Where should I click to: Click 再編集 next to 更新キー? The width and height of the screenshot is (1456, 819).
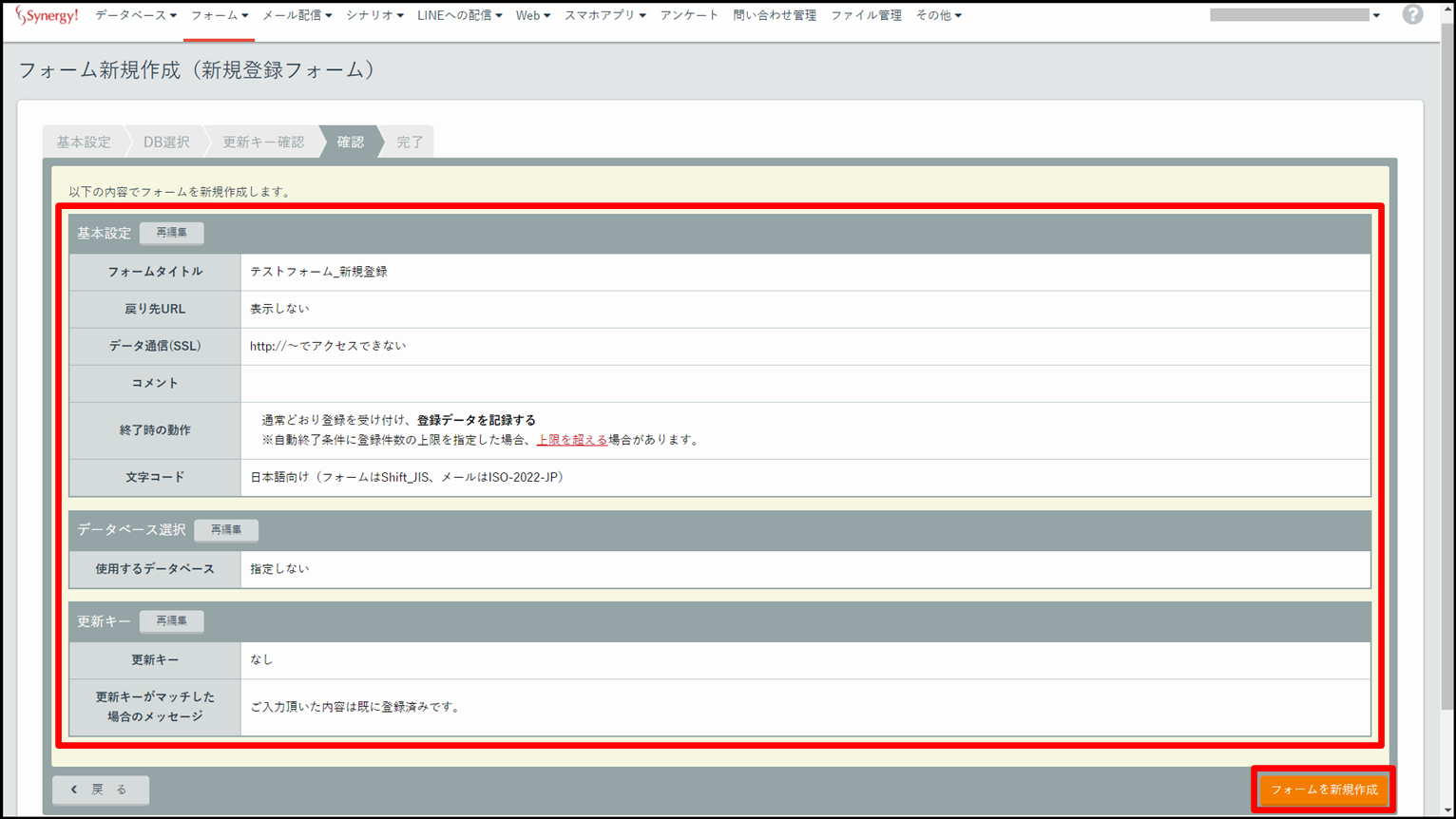coord(171,621)
